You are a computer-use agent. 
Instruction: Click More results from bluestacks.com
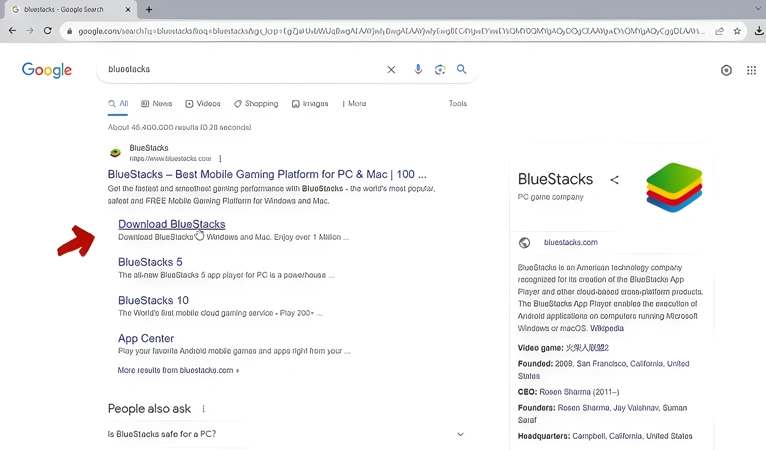[x=178, y=370]
